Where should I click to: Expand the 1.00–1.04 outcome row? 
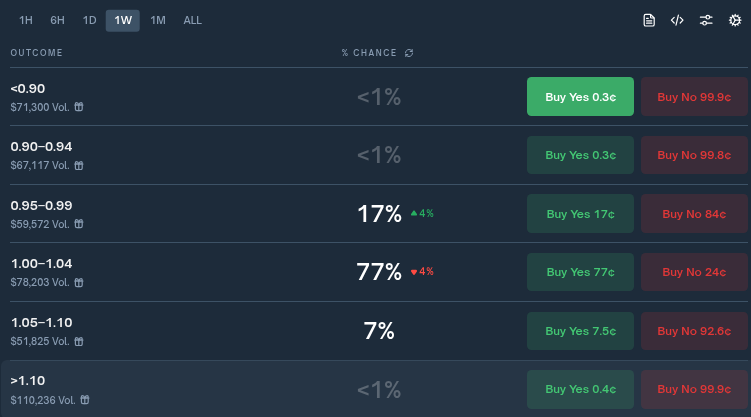point(378,272)
